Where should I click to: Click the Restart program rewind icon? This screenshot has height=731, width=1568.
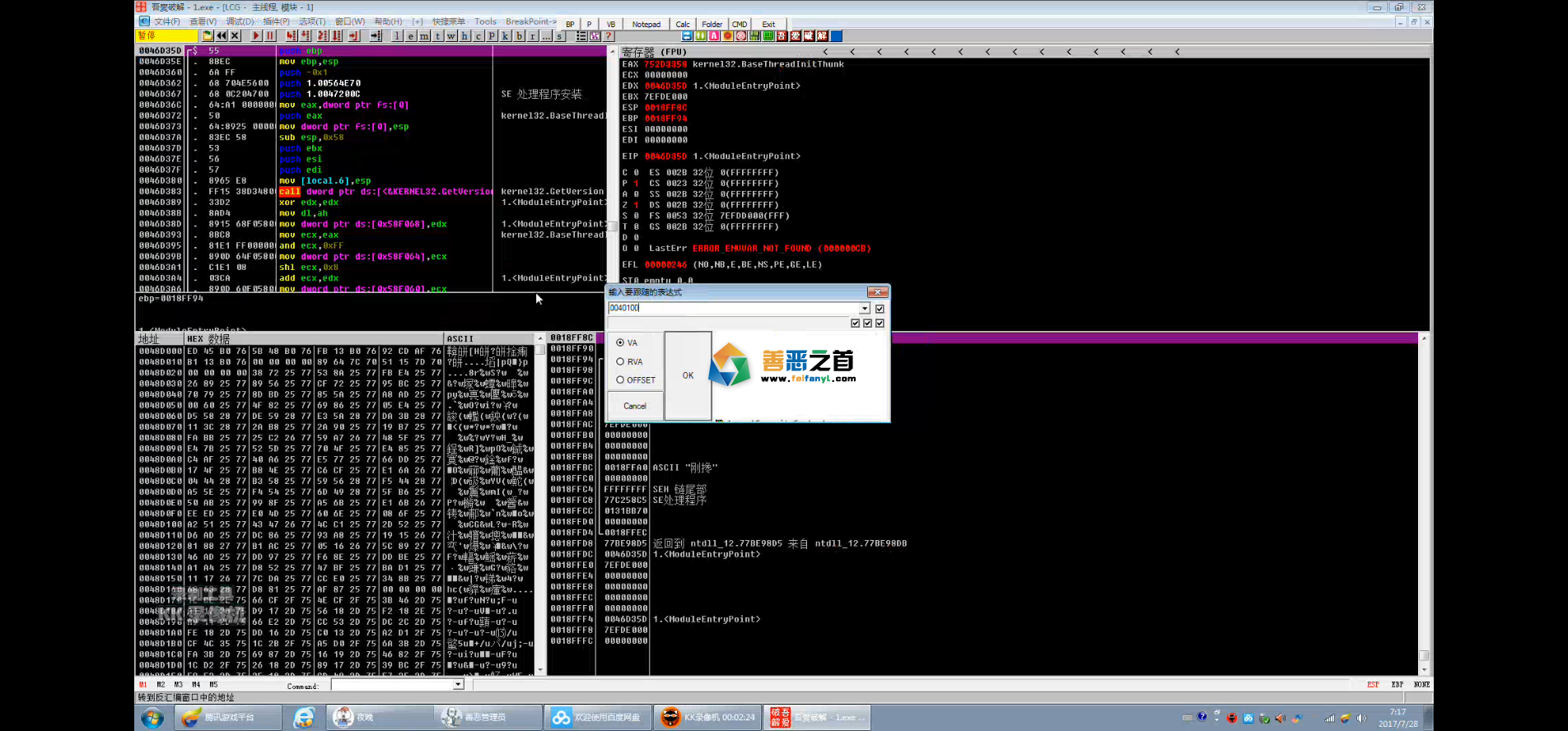tap(222, 36)
